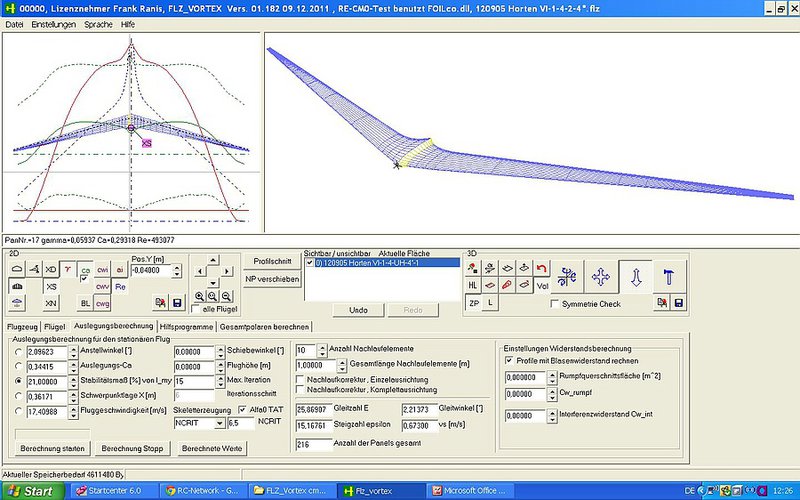Click the 2D save (floppy disk) icon

177,301
